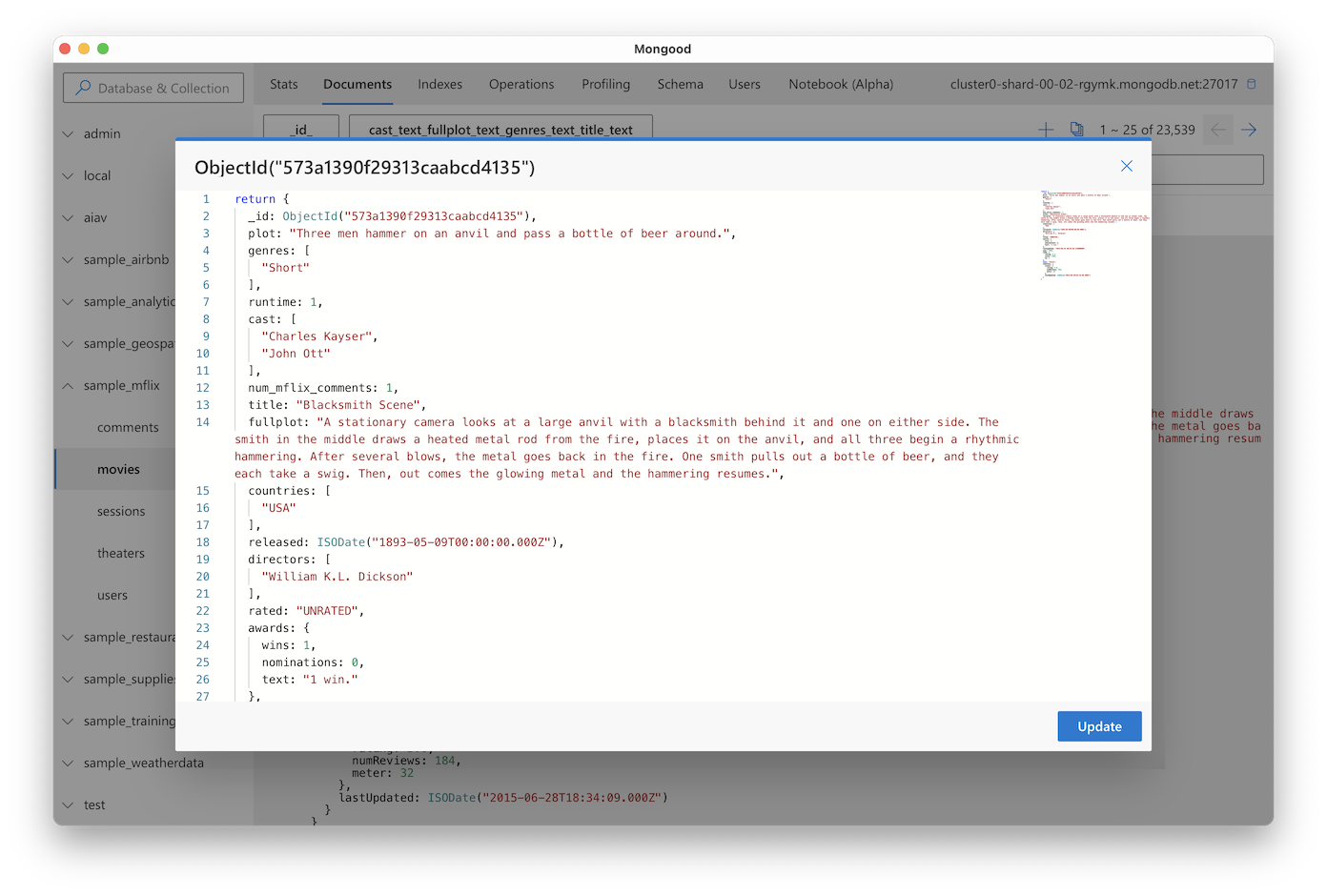1327x896 pixels.
Task: Select the comments collection
Action: click(x=128, y=427)
